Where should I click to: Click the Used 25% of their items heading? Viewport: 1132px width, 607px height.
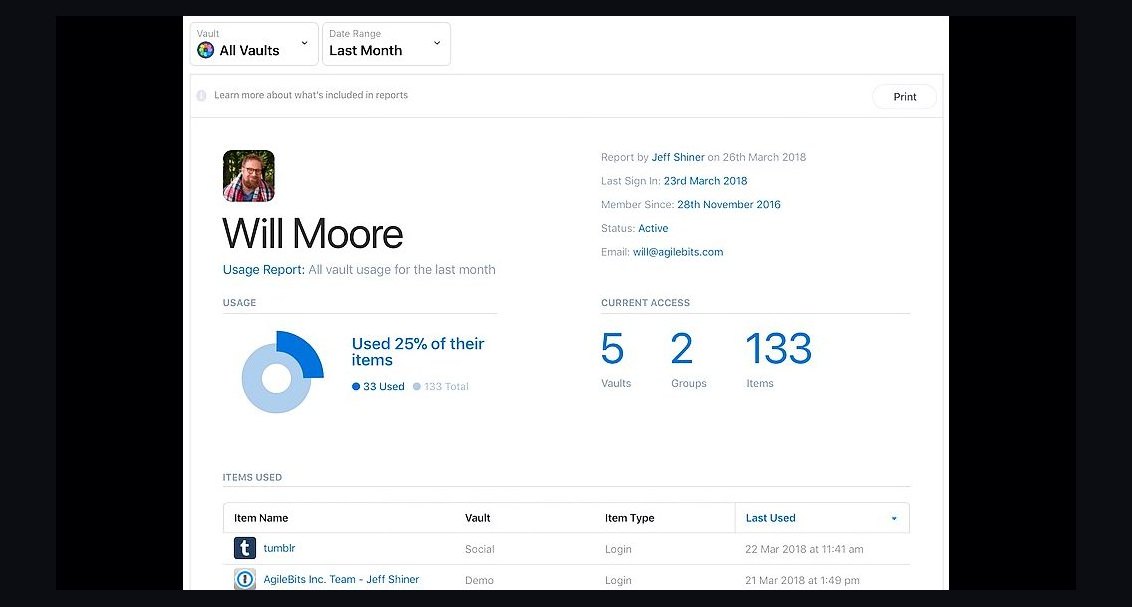coord(418,351)
